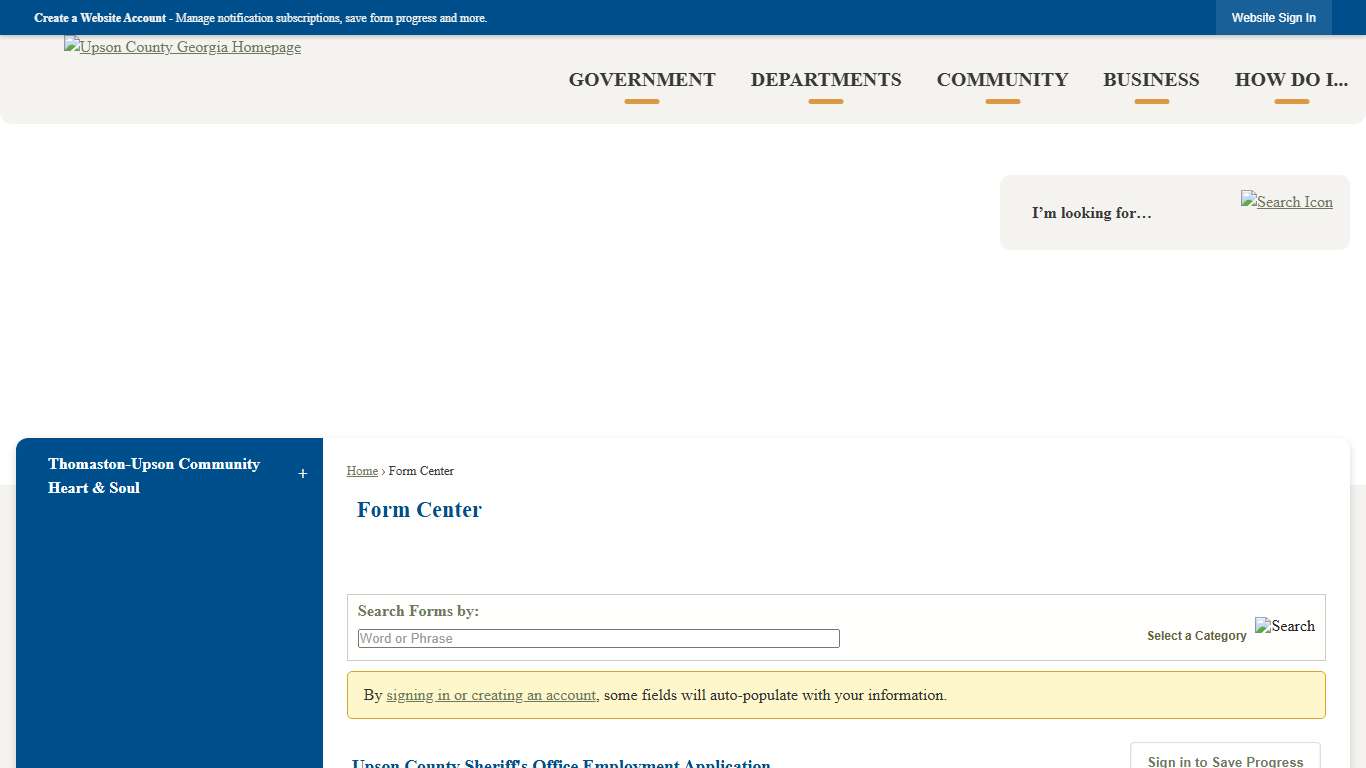This screenshot has width=1366, height=768.
Task: Open the BUSINESS navigation menu
Action: 1151,80
